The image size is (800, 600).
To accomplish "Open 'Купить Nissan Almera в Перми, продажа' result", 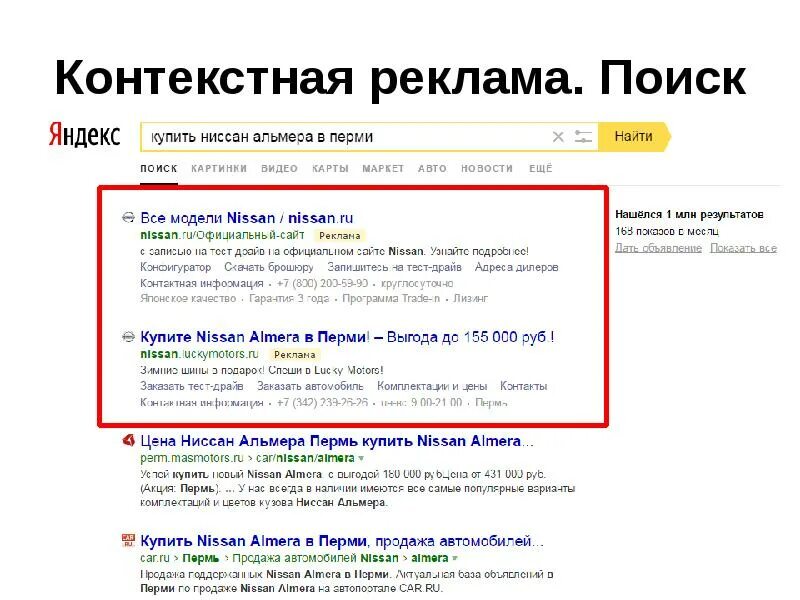I will coord(342,540).
